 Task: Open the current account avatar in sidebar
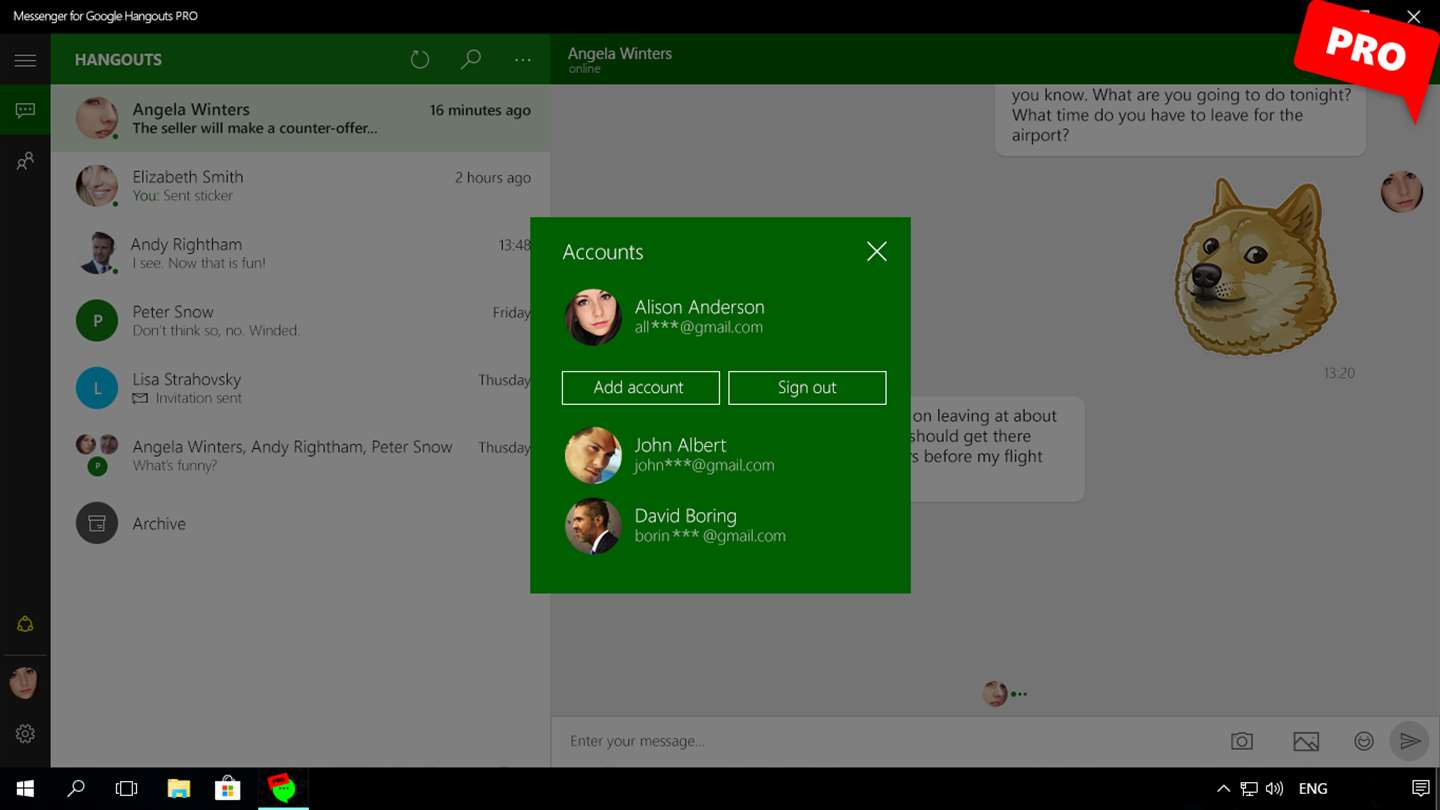coord(24,683)
